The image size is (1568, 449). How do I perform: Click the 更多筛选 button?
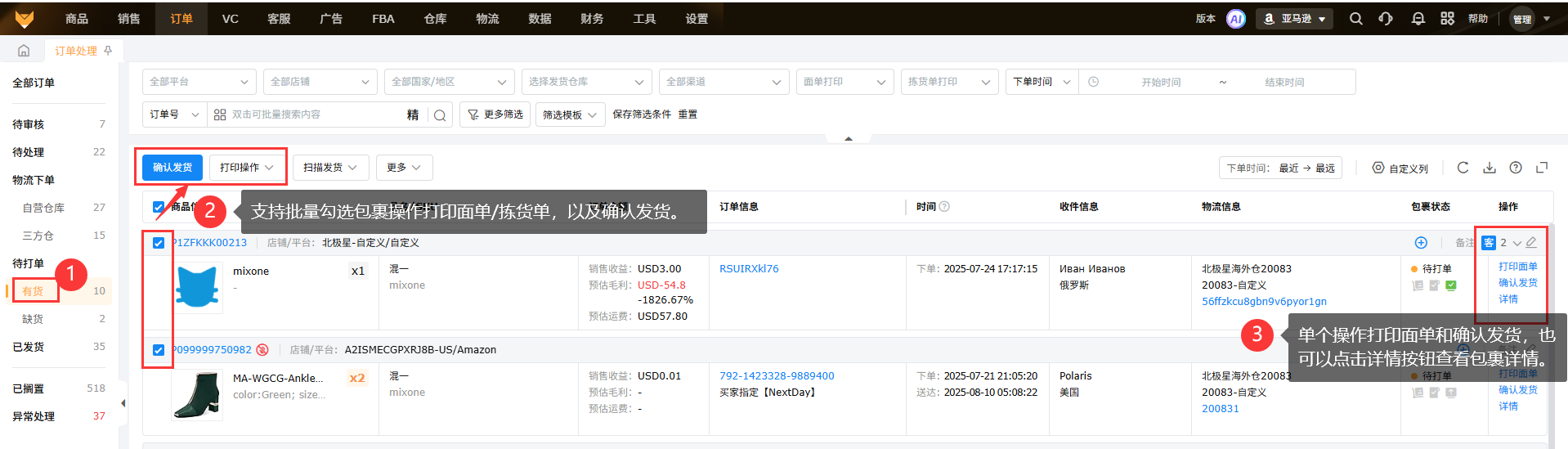coord(495,114)
